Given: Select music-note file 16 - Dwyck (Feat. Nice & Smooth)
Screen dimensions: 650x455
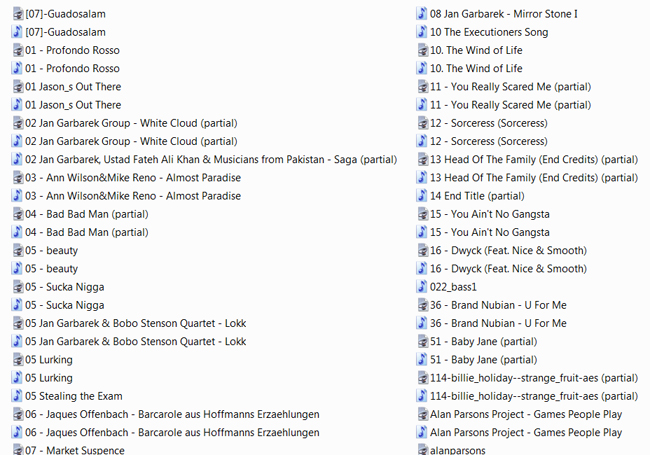Looking at the screenshot, I should (502, 269).
